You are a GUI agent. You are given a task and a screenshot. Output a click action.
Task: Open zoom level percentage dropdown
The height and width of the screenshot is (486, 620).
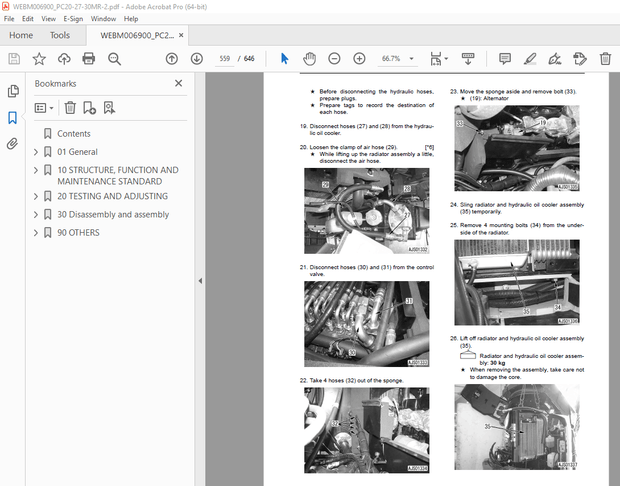point(412,59)
